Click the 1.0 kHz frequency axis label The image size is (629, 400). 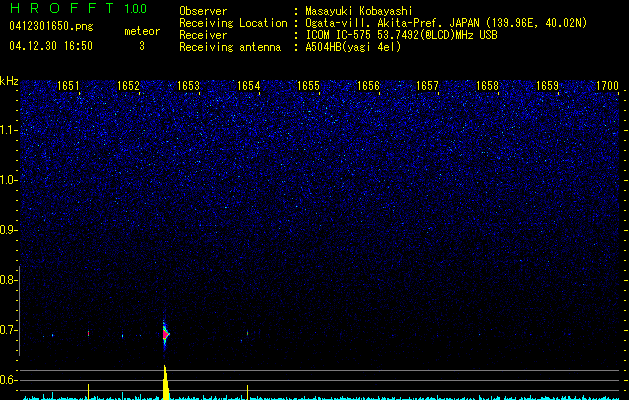click(8, 180)
